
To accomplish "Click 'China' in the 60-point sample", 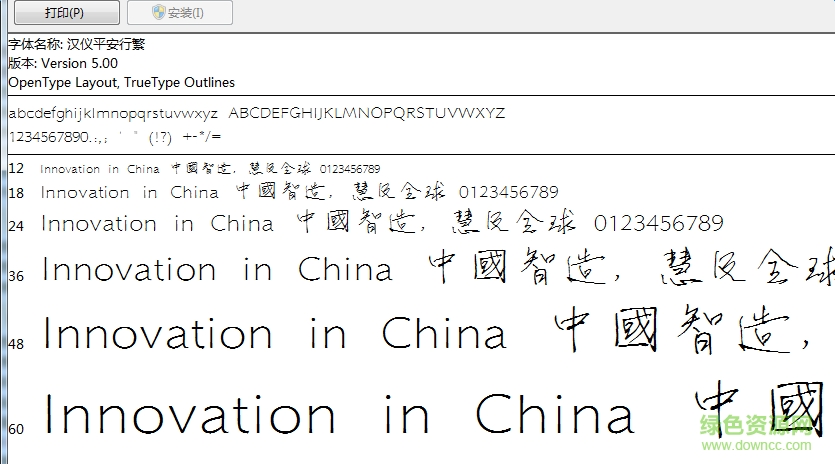I will coord(554,414).
